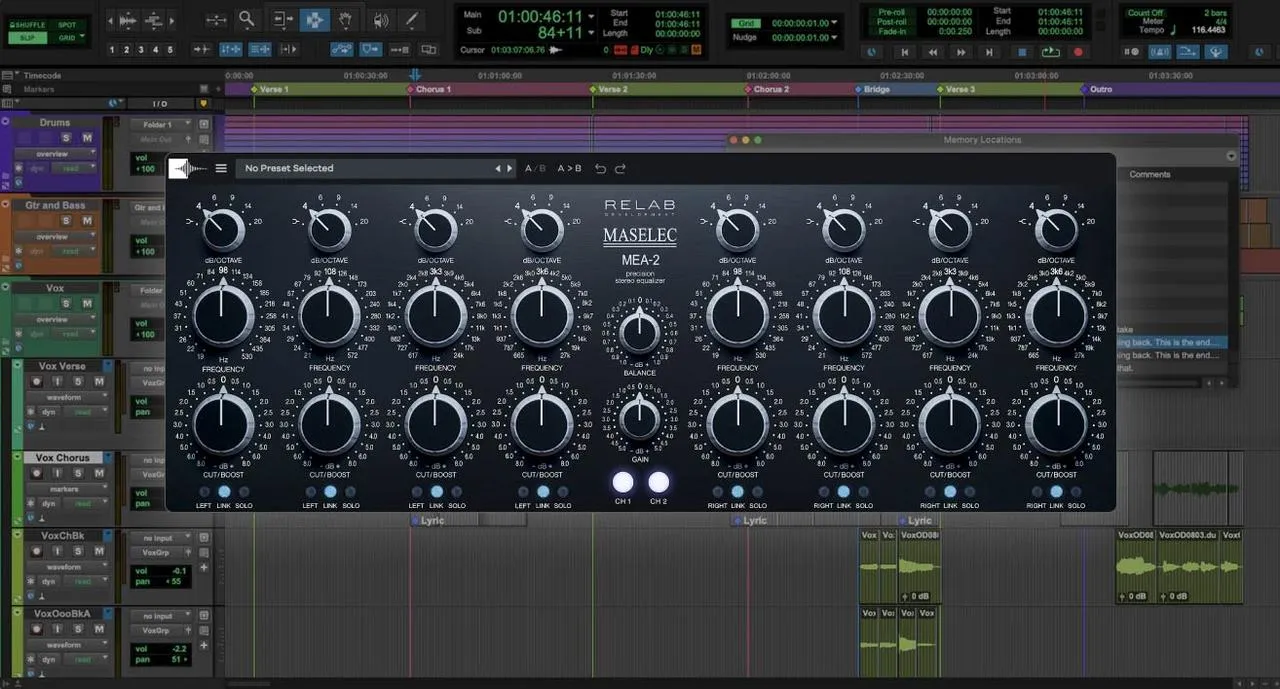
Task: Click the Relab waveform logo icon
Action: click(188, 168)
